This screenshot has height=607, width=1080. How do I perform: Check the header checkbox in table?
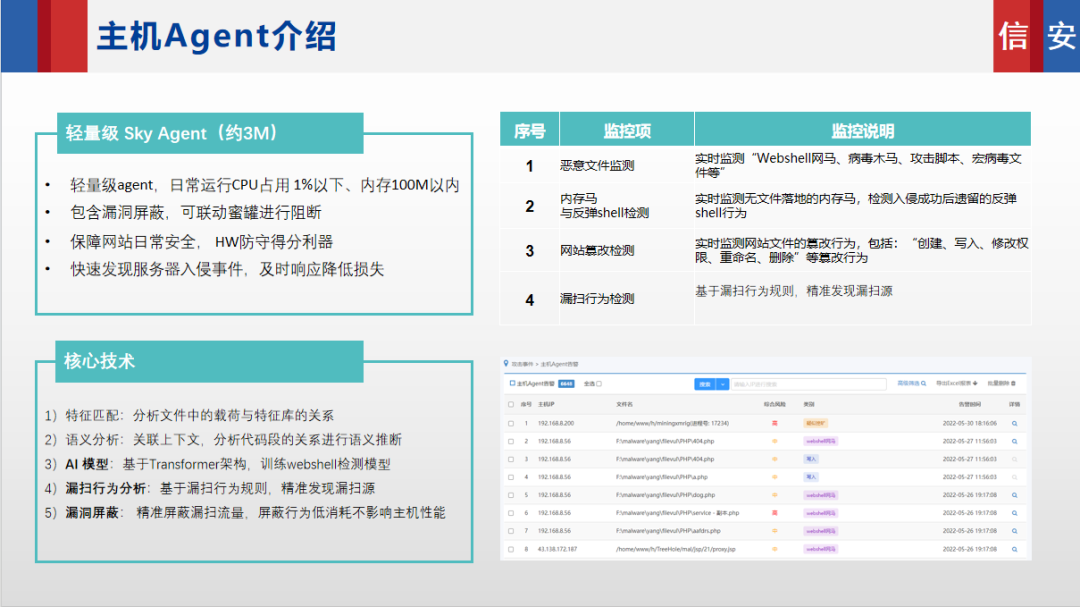pyautogui.click(x=511, y=405)
